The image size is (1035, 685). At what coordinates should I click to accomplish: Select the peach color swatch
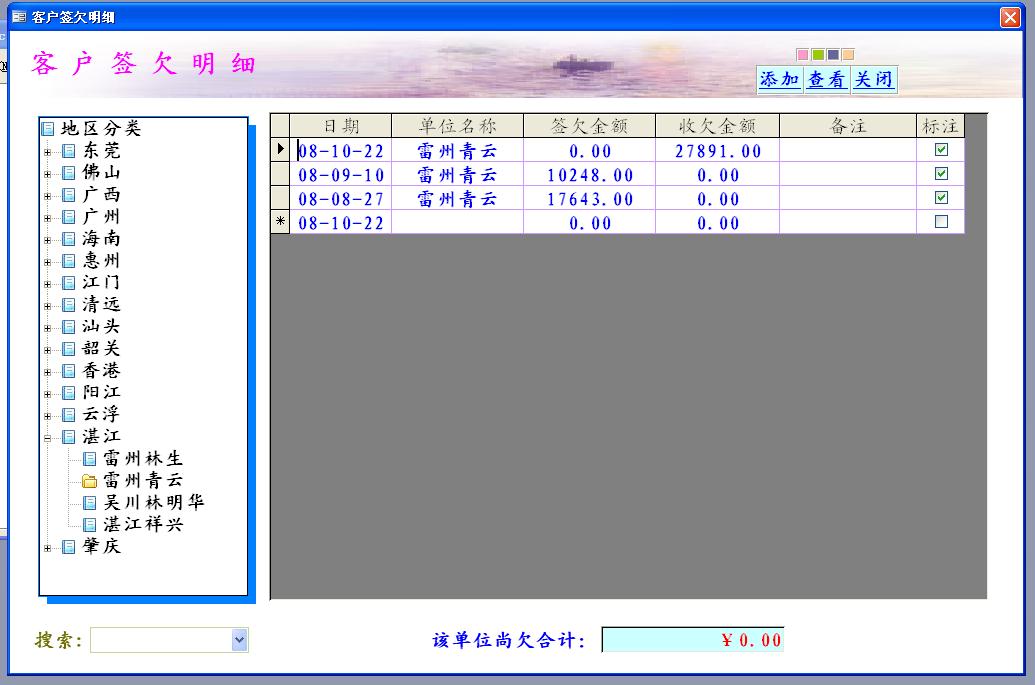point(848,55)
